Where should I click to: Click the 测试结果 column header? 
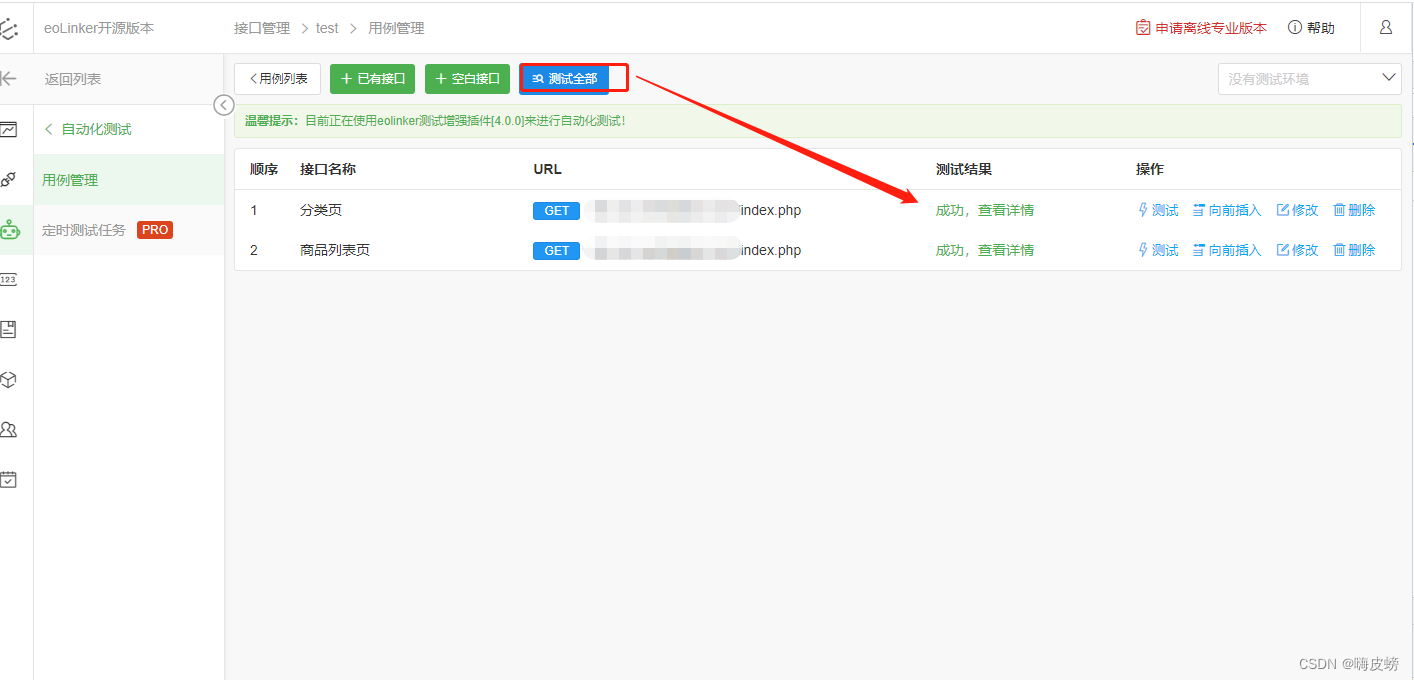click(x=964, y=169)
